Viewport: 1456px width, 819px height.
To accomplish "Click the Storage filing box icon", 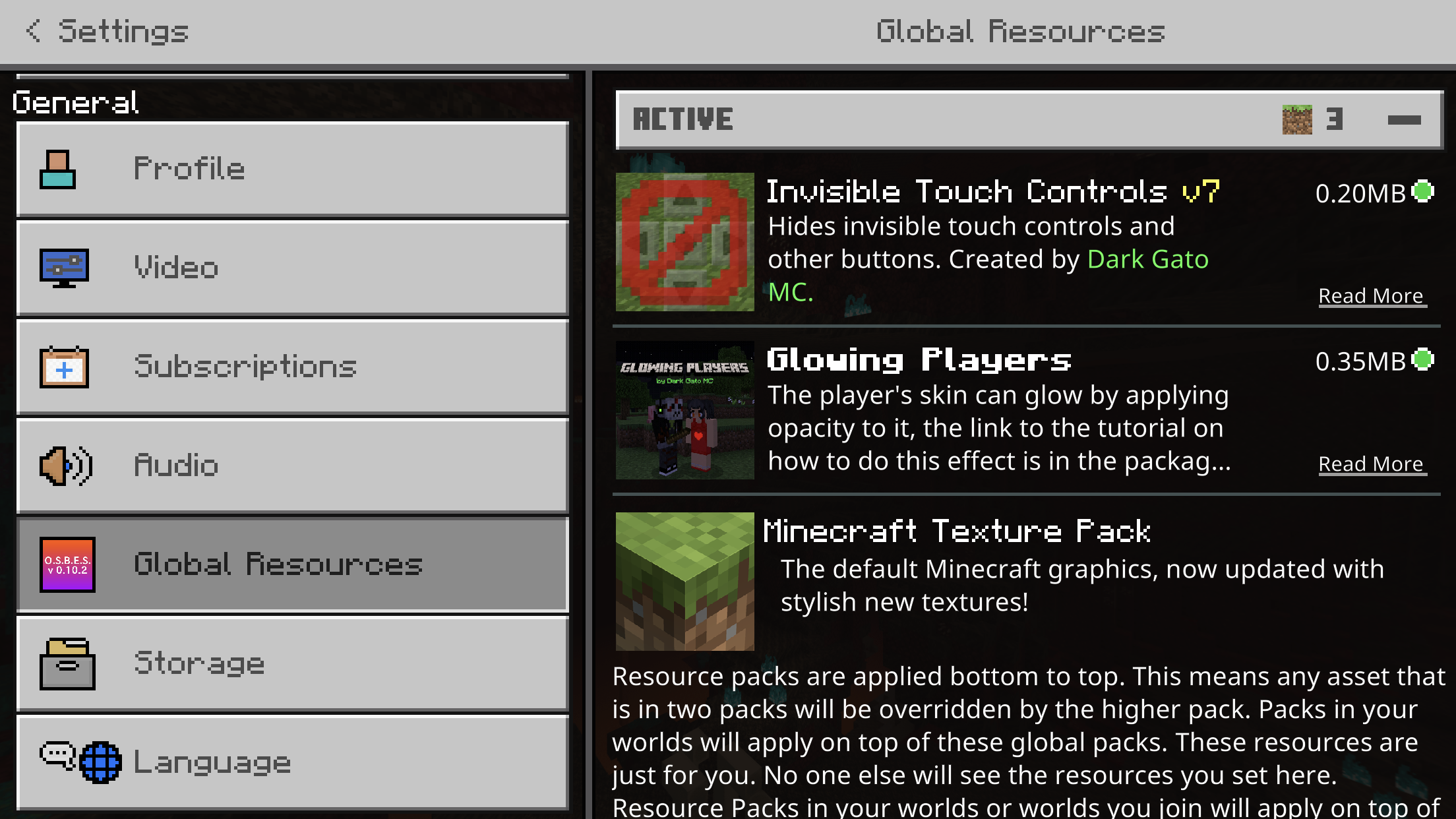I will 67,663.
